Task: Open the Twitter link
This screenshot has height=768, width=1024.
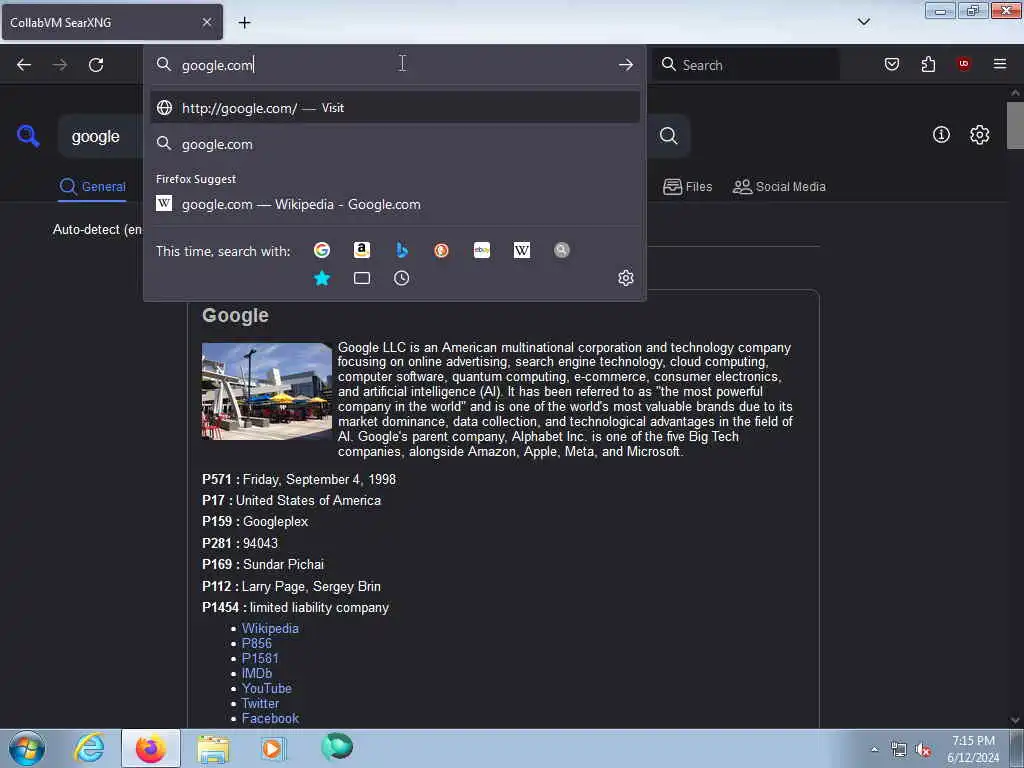Action: coord(260,703)
